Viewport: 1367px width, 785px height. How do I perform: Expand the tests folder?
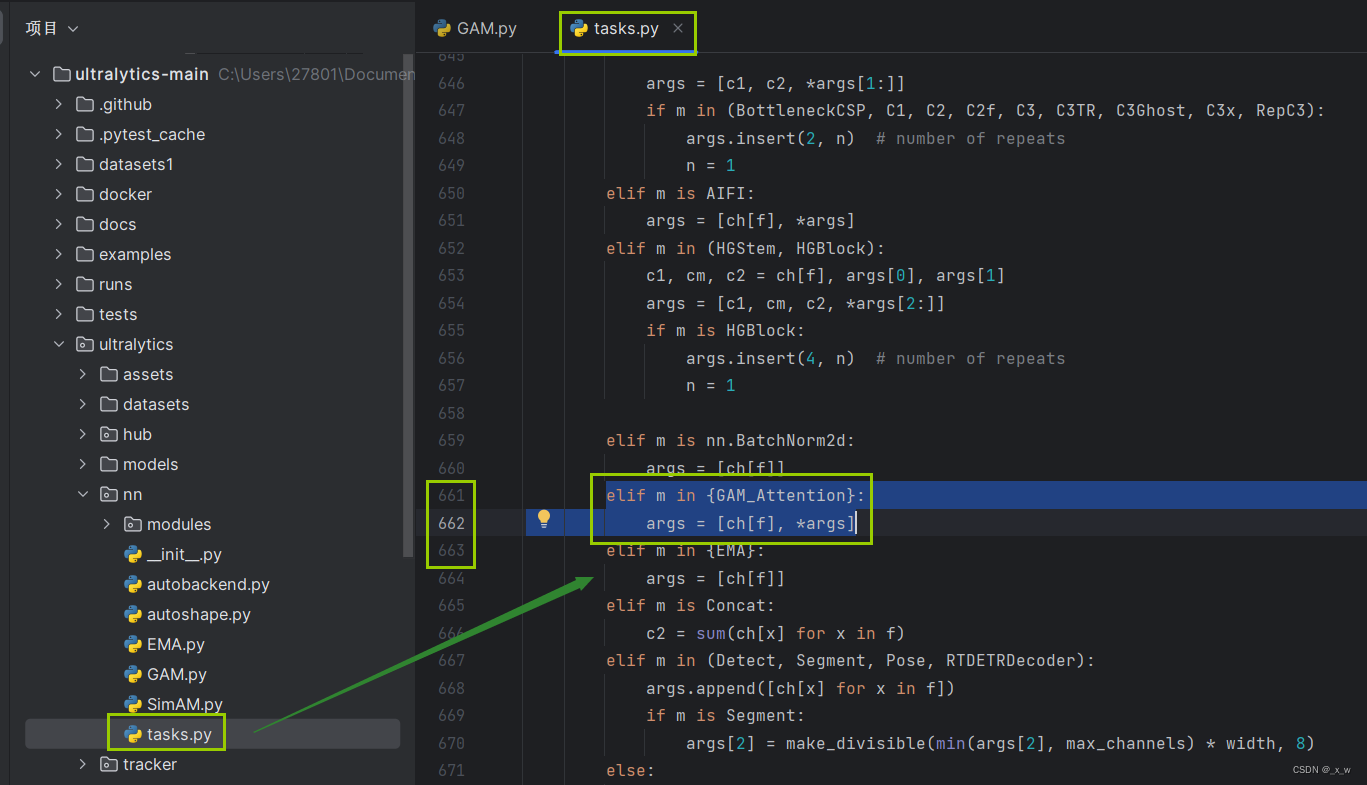coord(59,314)
